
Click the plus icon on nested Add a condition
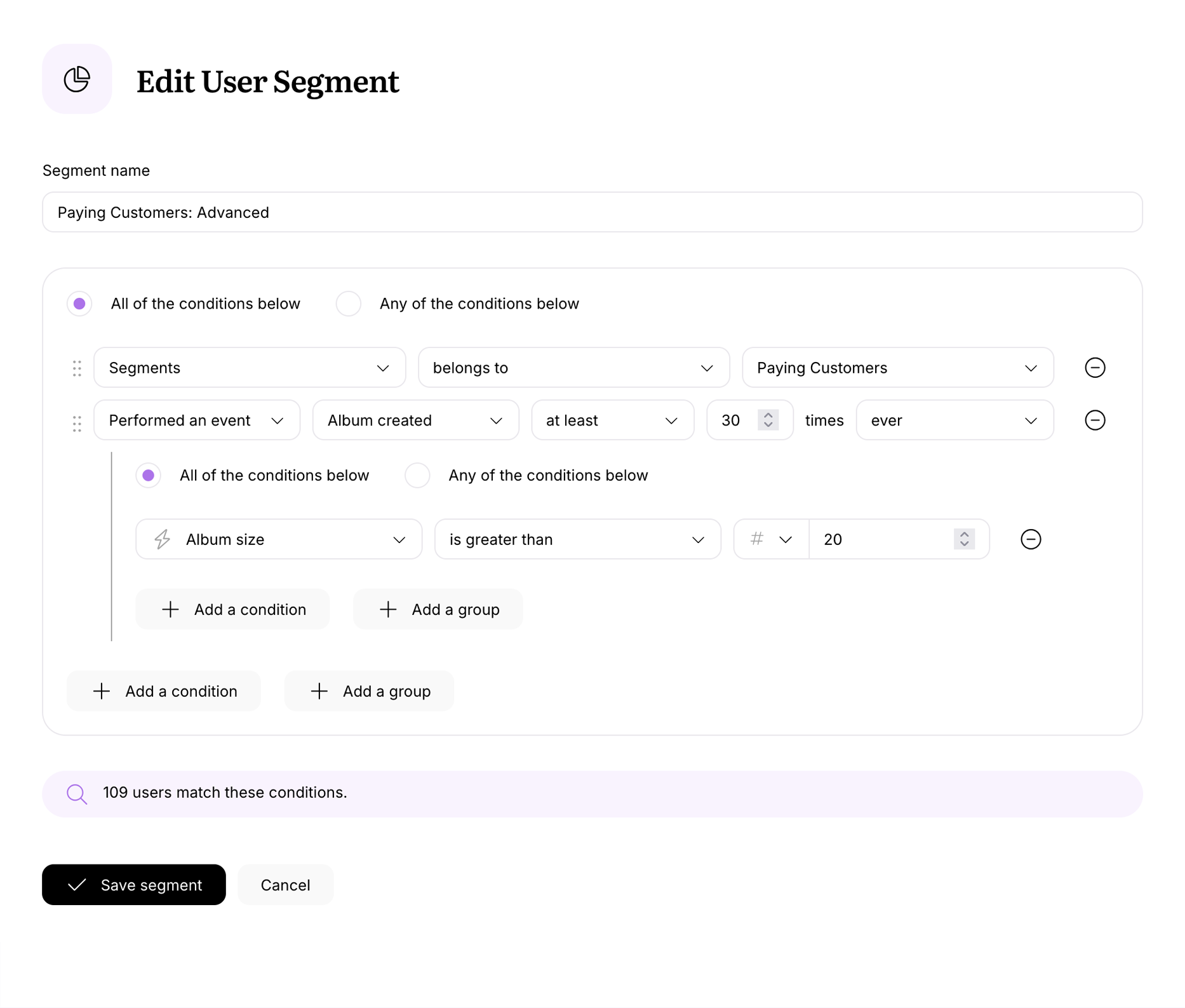coord(170,608)
